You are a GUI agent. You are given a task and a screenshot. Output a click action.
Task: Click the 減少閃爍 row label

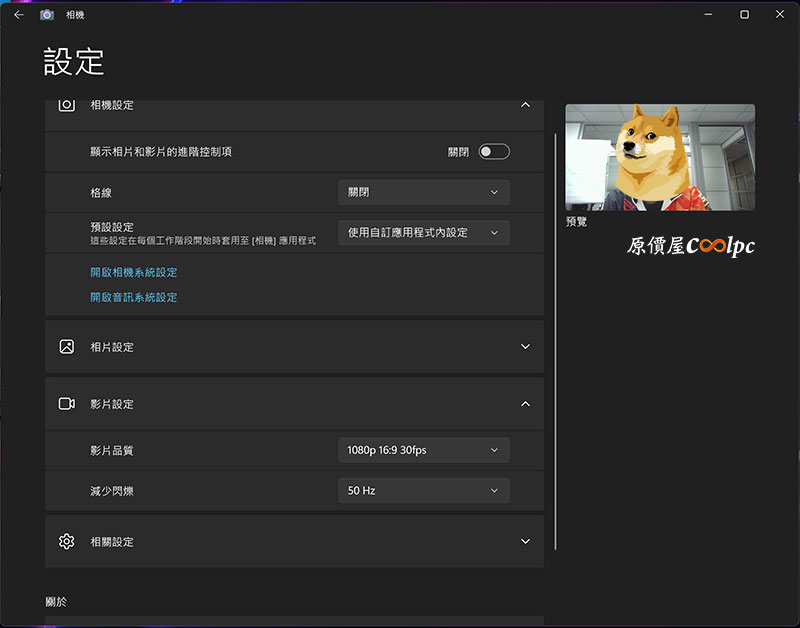point(112,491)
